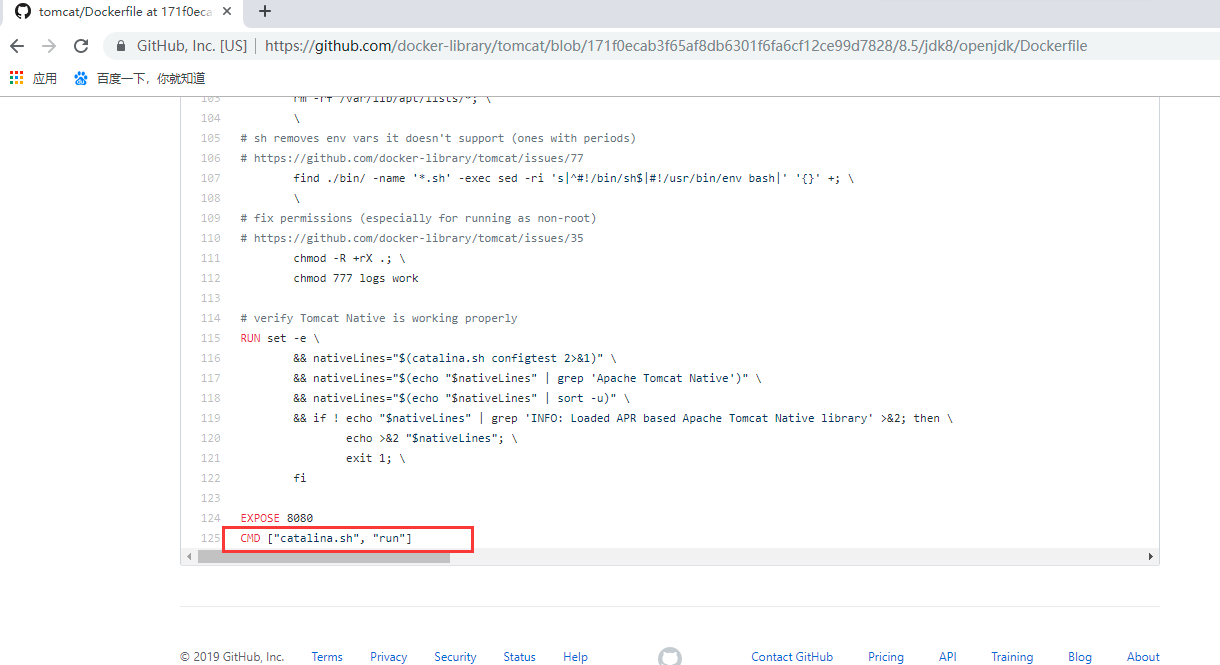Click the issues/35 URL comment line

click(x=412, y=238)
